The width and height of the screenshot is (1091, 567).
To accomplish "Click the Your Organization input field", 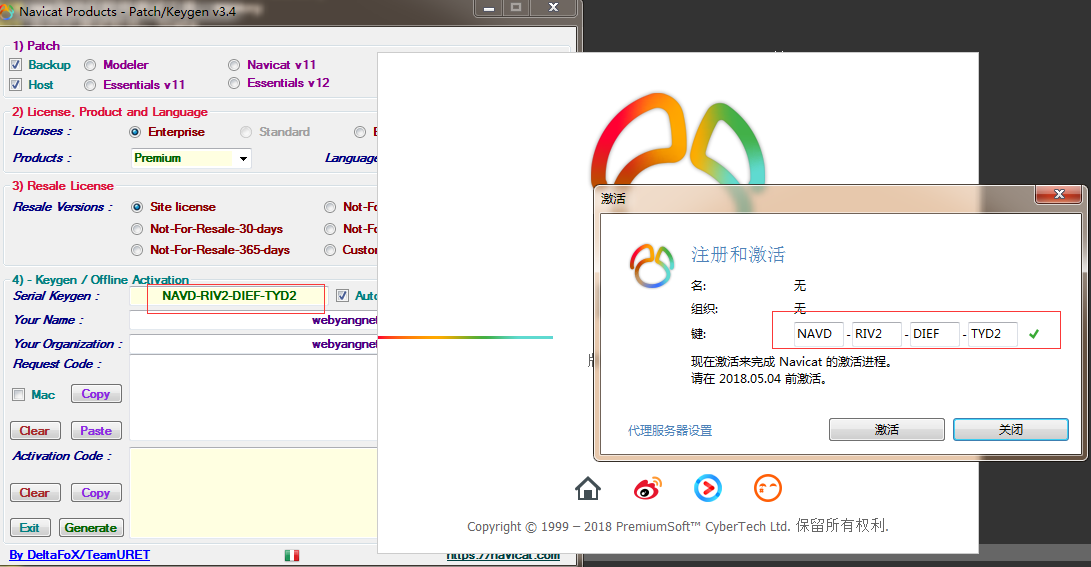I will (x=253, y=344).
